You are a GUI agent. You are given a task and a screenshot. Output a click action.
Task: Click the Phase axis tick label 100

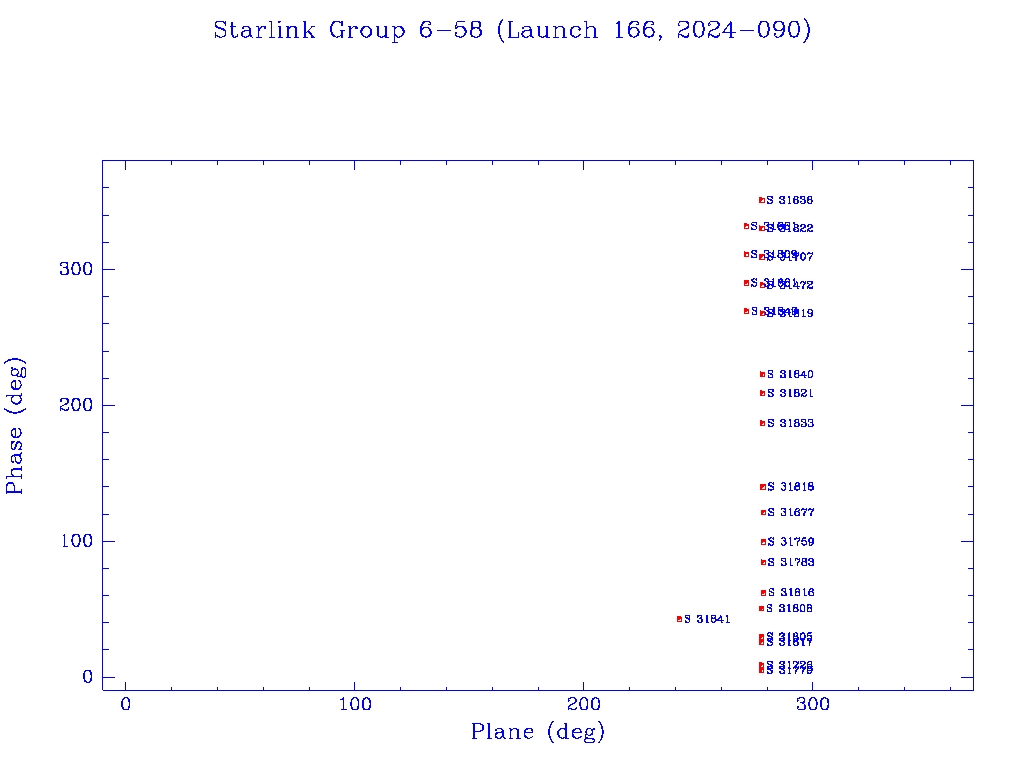76,541
